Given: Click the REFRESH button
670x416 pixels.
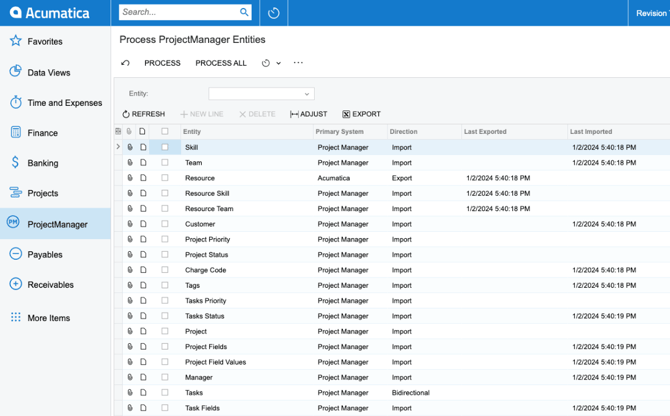Looking at the screenshot, I should pyautogui.click(x=144, y=114).
